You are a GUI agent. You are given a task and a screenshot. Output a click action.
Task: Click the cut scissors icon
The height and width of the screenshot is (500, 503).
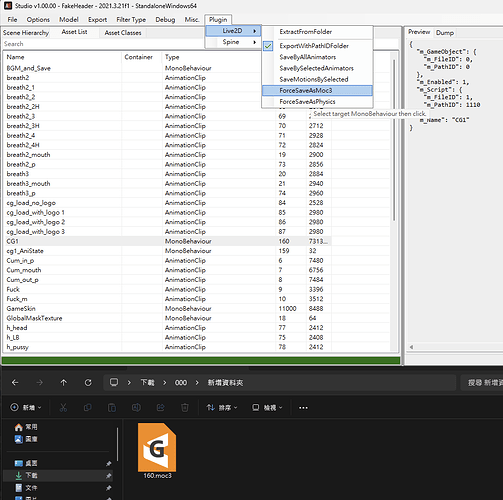click(63, 407)
